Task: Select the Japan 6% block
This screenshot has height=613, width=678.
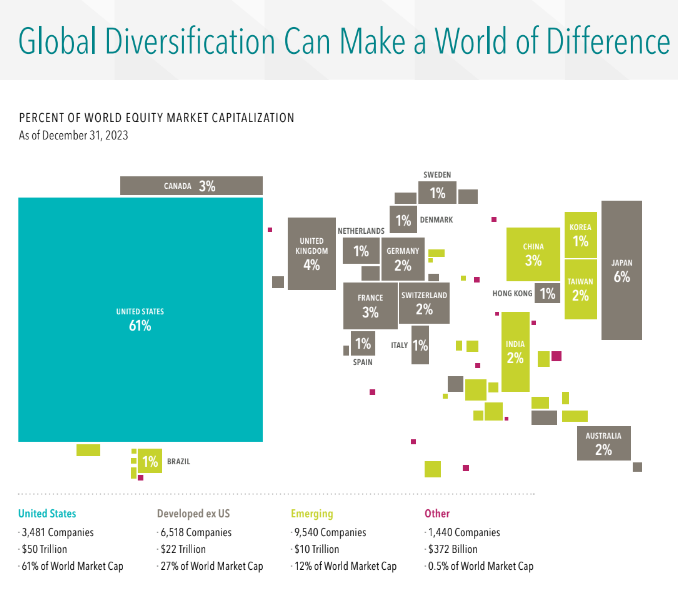Action: tap(621, 270)
